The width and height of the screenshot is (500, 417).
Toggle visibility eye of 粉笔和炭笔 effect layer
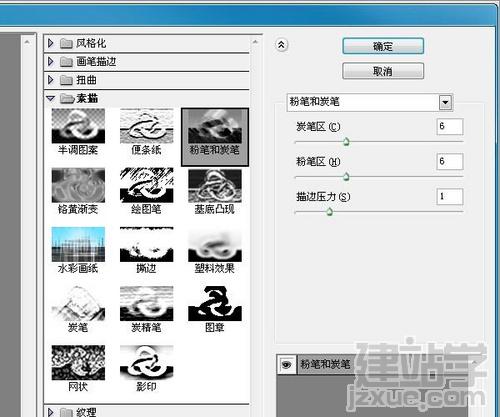pyautogui.click(x=286, y=365)
